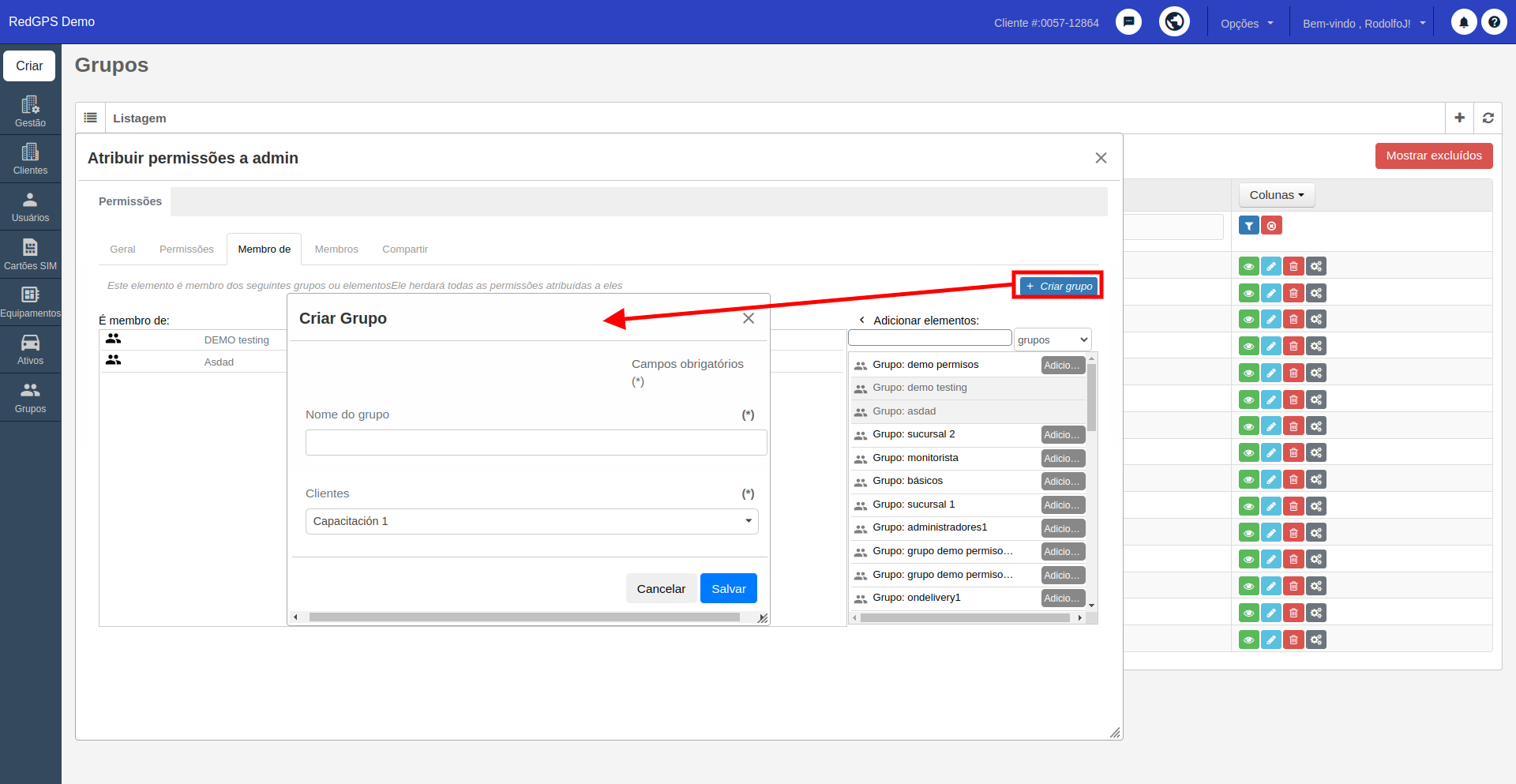
Task: Open the Usuários sidebar section
Action: (x=30, y=207)
